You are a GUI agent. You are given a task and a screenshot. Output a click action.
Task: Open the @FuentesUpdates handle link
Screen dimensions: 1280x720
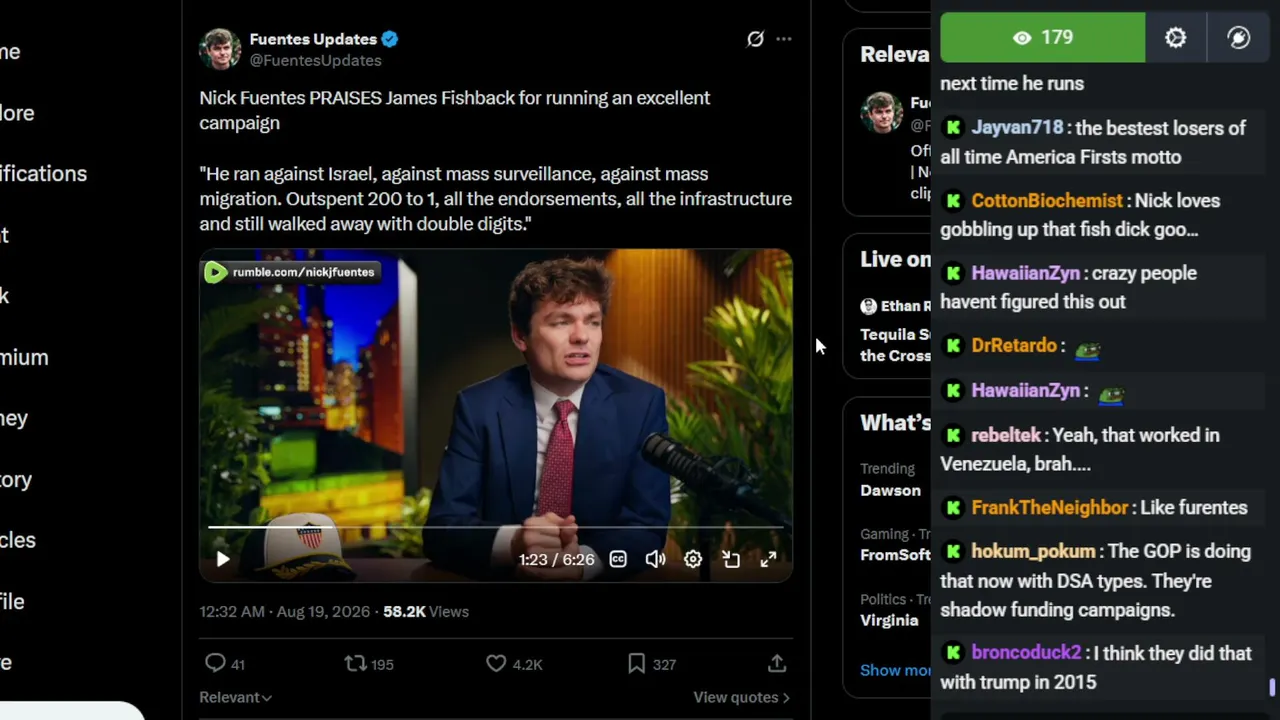[x=315, y=60]
